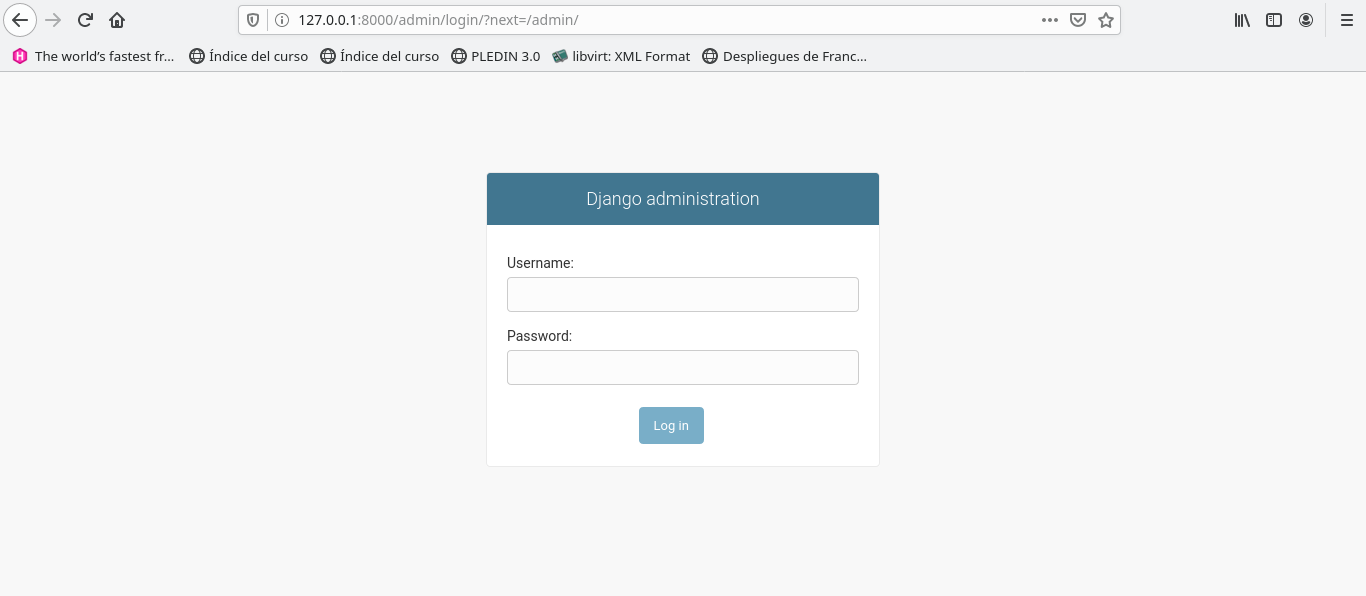Viewport: 1366px width, 596px height.
Task: Click the tracking protection shield icon
Action: 253,20
